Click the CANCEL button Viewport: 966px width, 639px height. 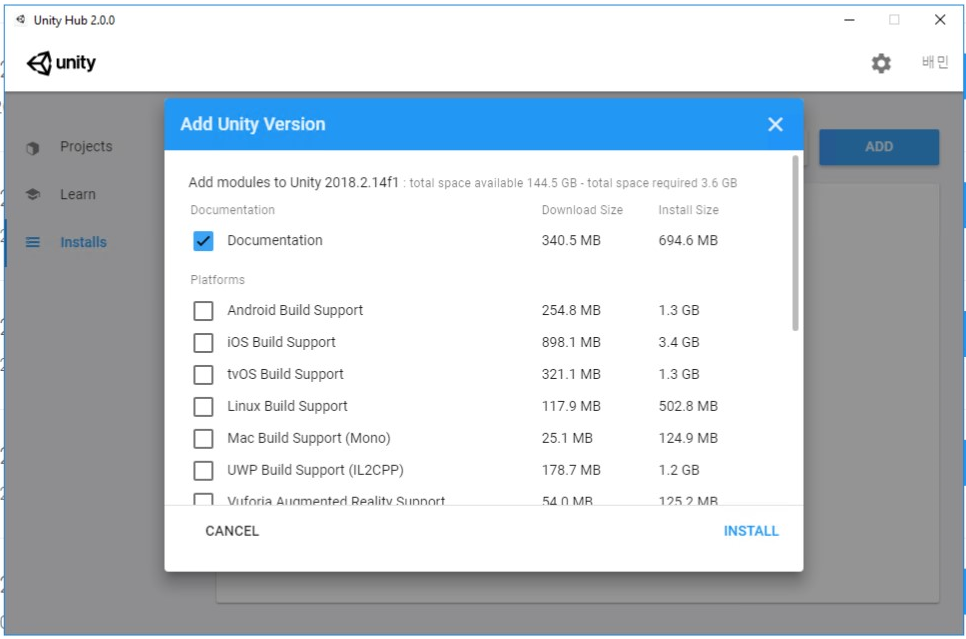point(232,531)
